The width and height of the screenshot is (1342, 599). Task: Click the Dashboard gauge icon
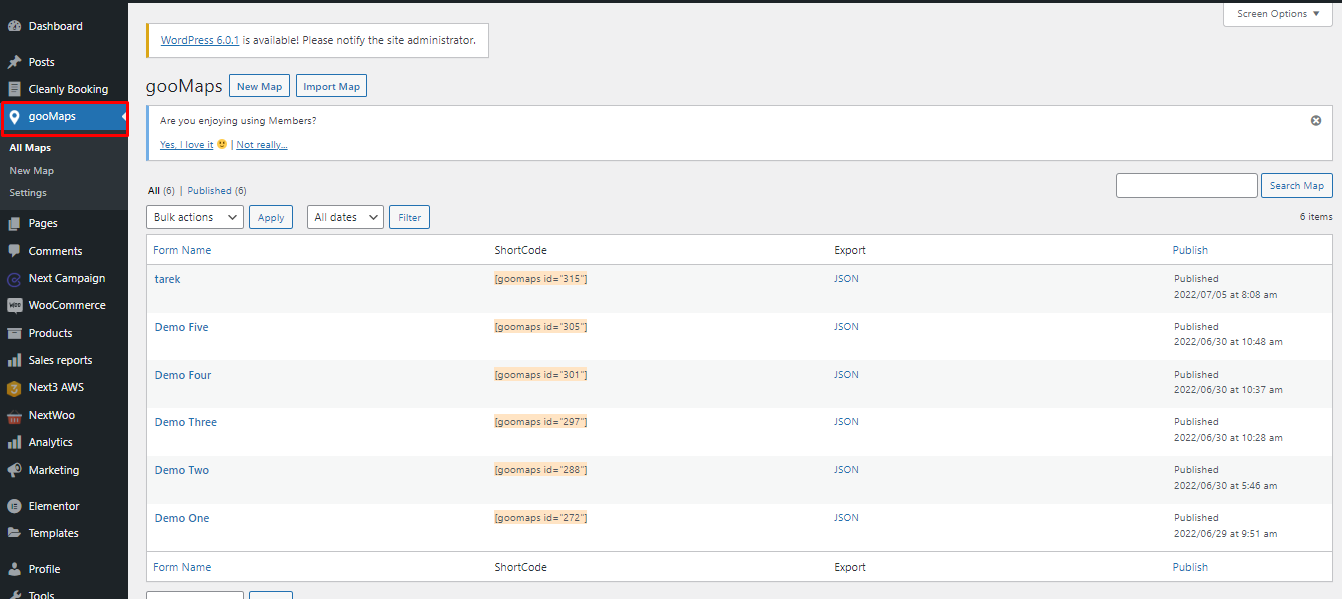click(14, 26)
